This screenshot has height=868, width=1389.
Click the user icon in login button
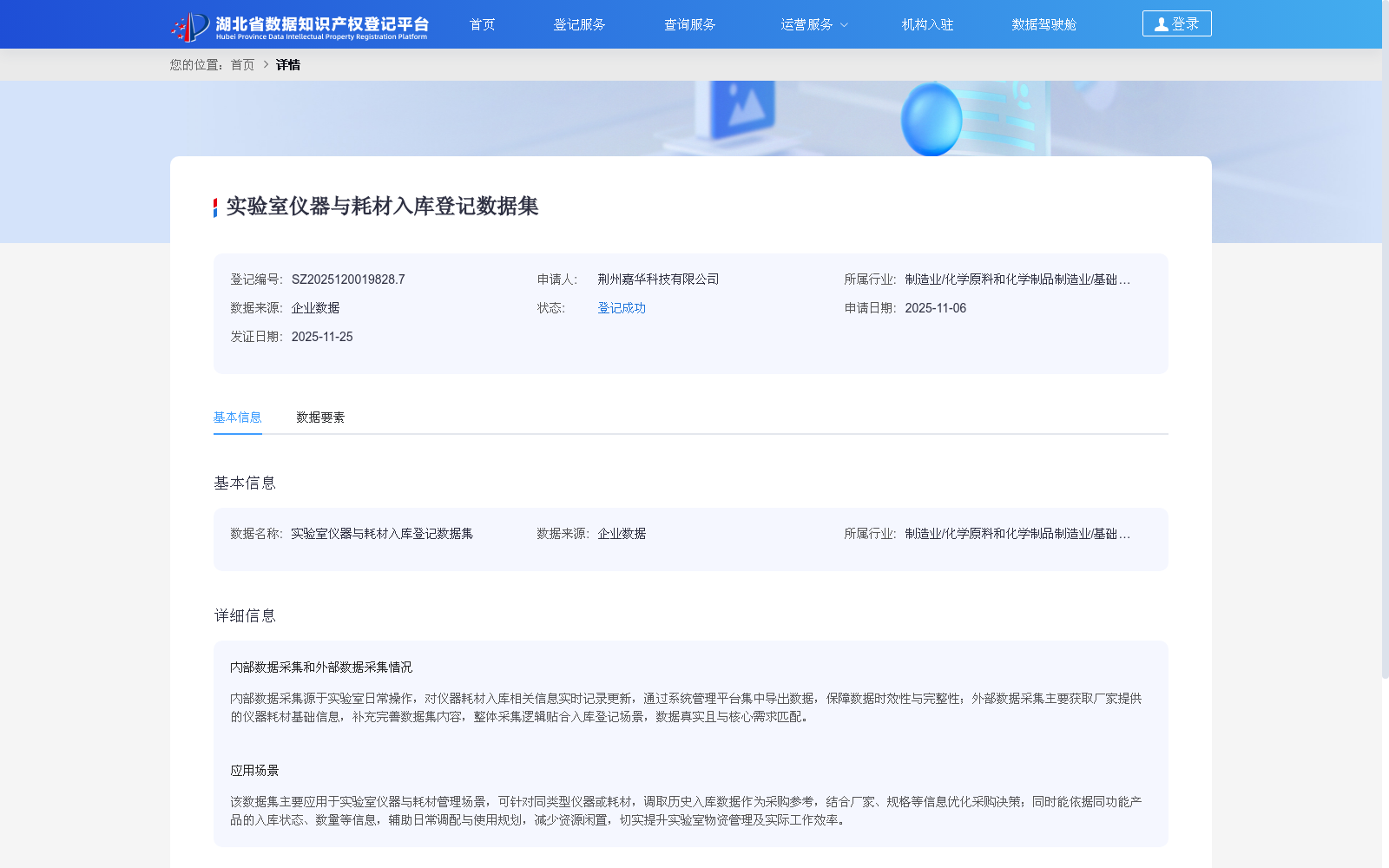point(1161,24)
